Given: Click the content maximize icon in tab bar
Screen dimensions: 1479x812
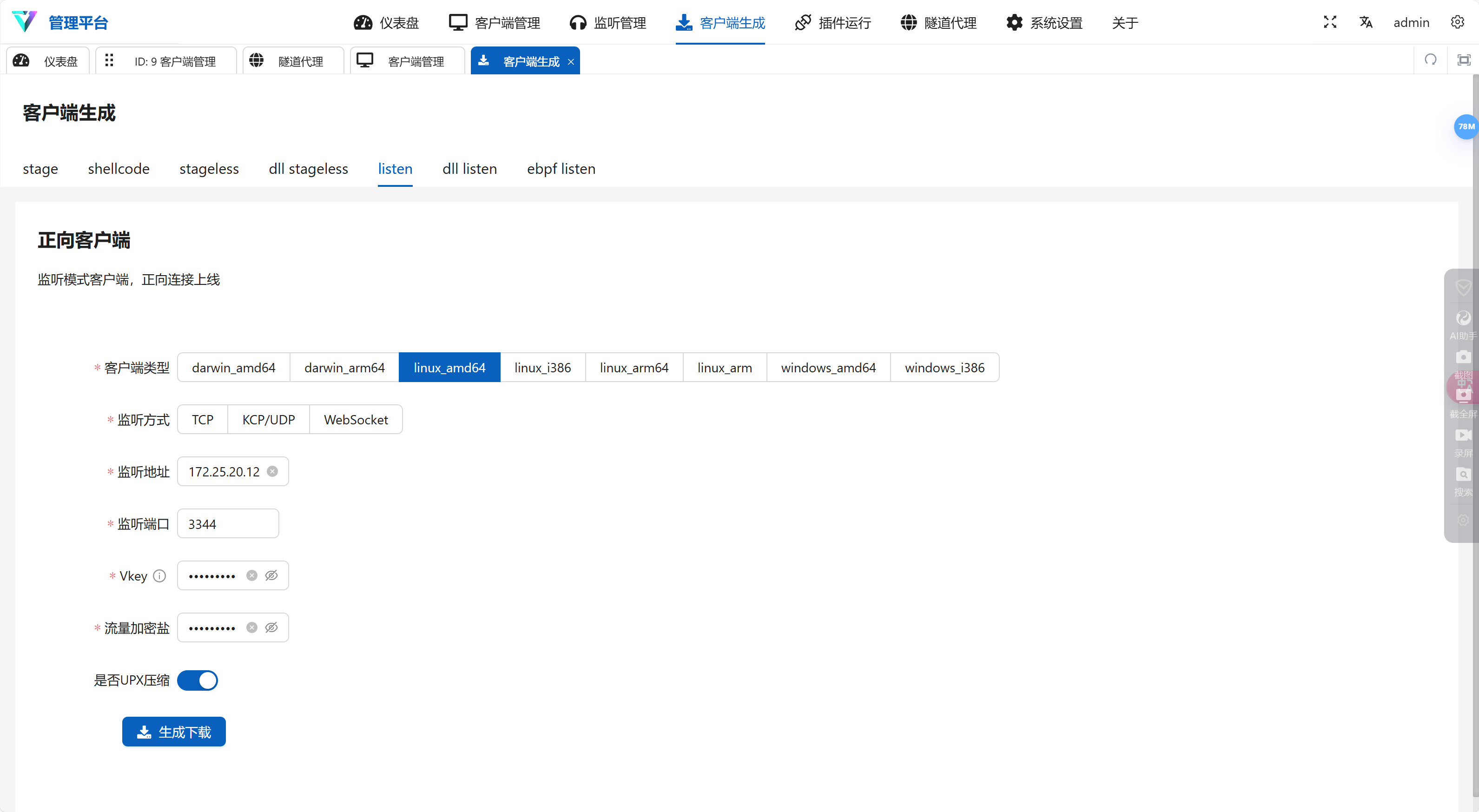Looking at the screenshot, I should point(1464,60).
